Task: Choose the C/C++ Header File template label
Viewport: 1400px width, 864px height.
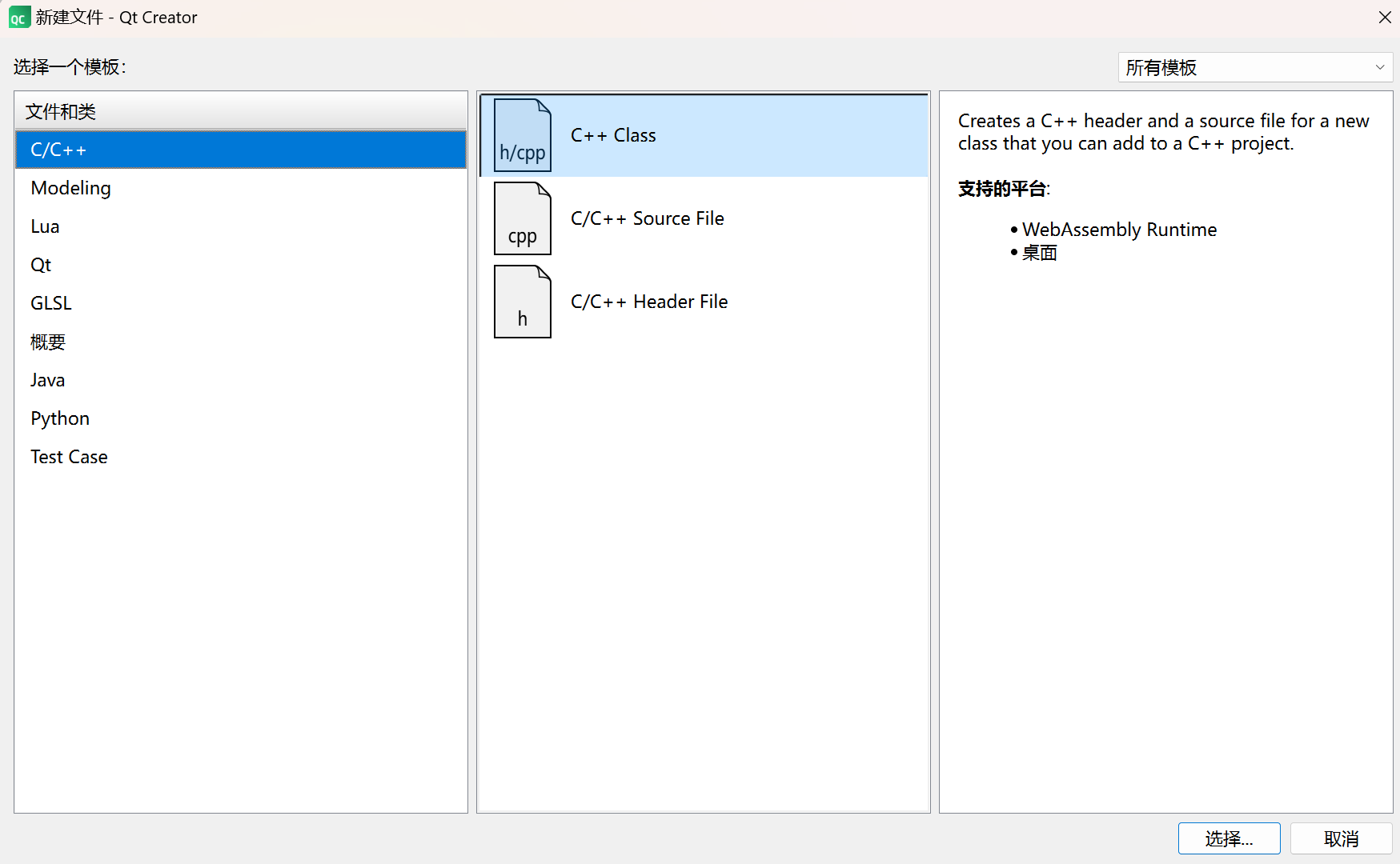Action: click(x=649, y=302)
